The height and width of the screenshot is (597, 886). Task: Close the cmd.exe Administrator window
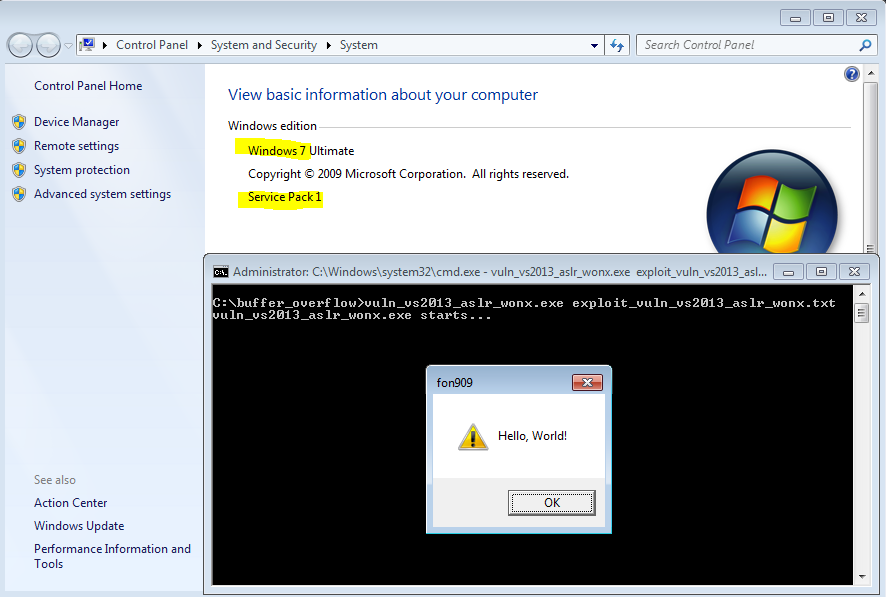click(854, 272)
